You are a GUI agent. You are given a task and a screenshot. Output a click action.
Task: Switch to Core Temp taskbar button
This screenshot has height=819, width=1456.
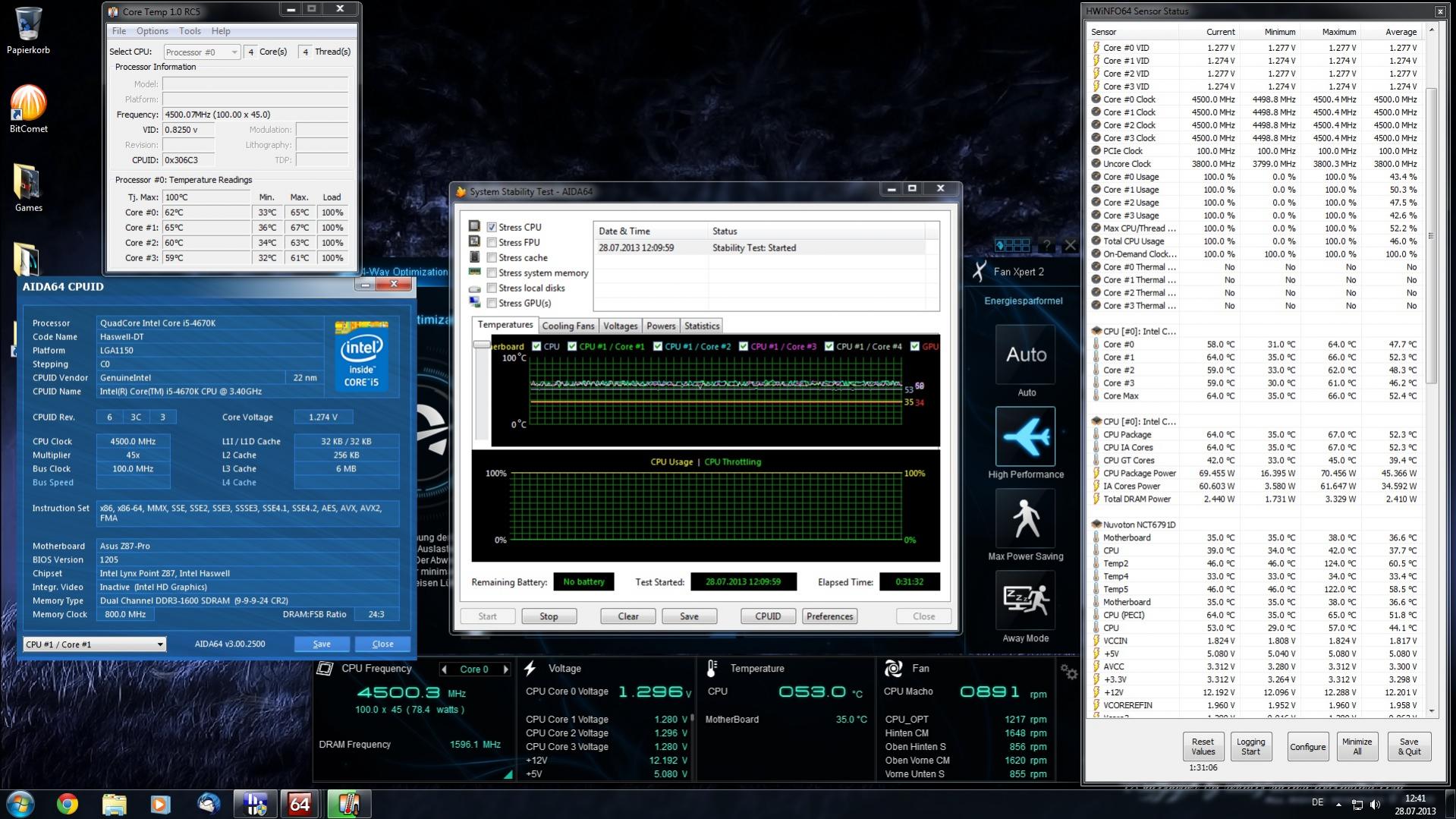pyautogui.click(x=348, y=803)
